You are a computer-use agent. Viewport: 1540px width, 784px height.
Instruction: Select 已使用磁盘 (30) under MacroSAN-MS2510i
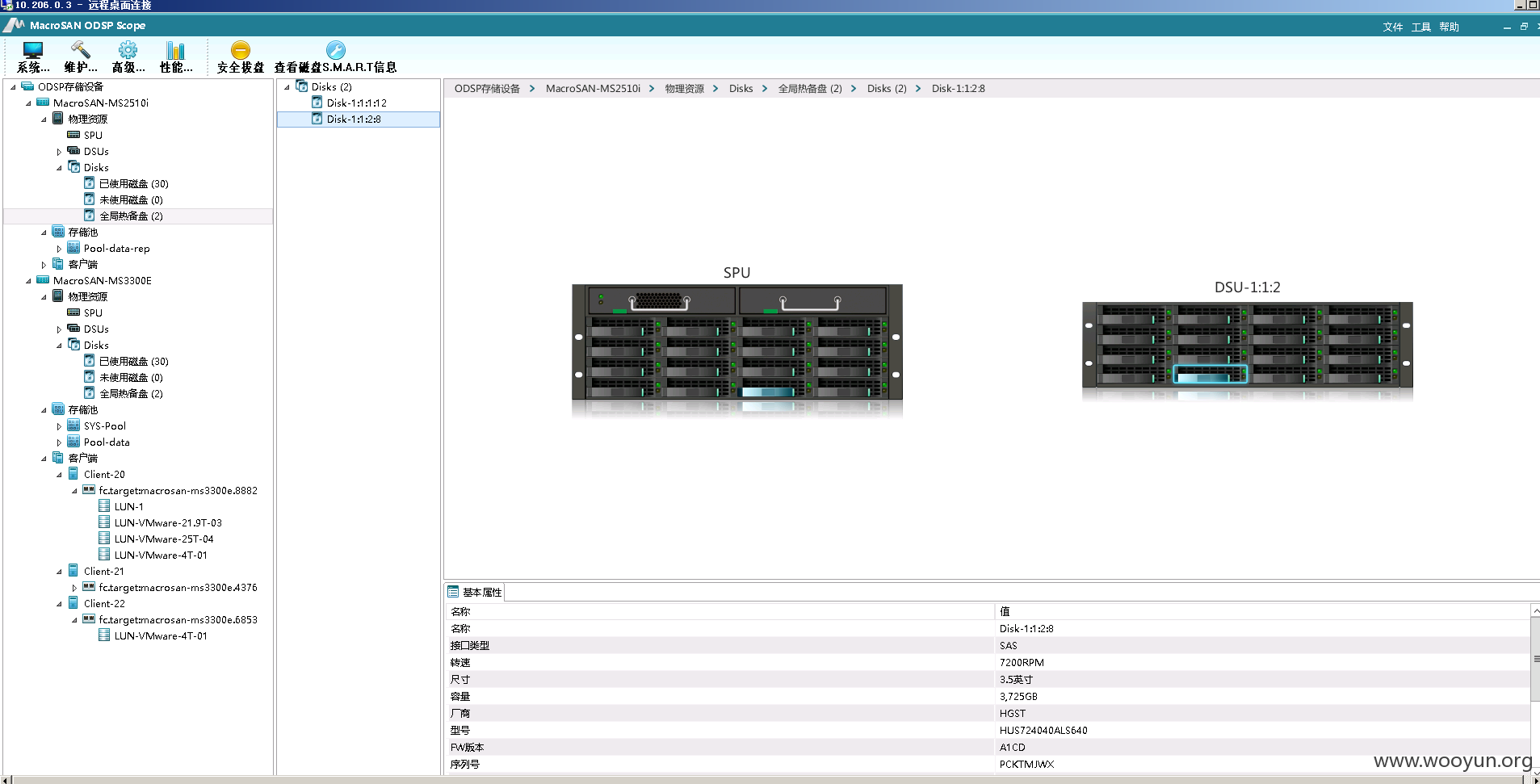[134, 183]
